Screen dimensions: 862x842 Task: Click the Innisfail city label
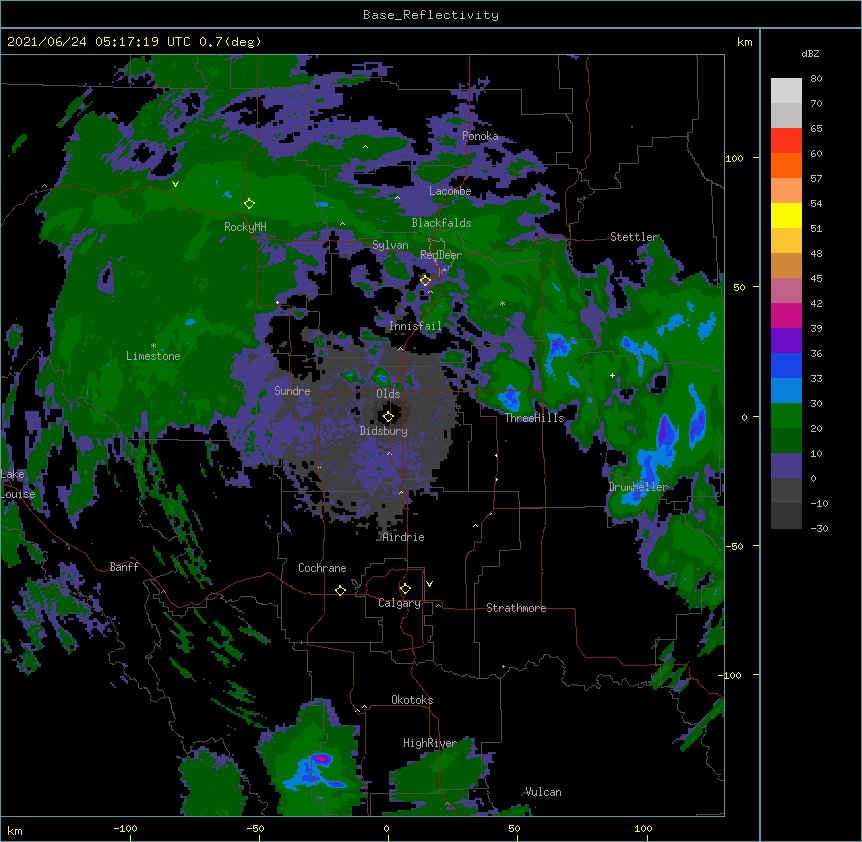click(415, 326)
